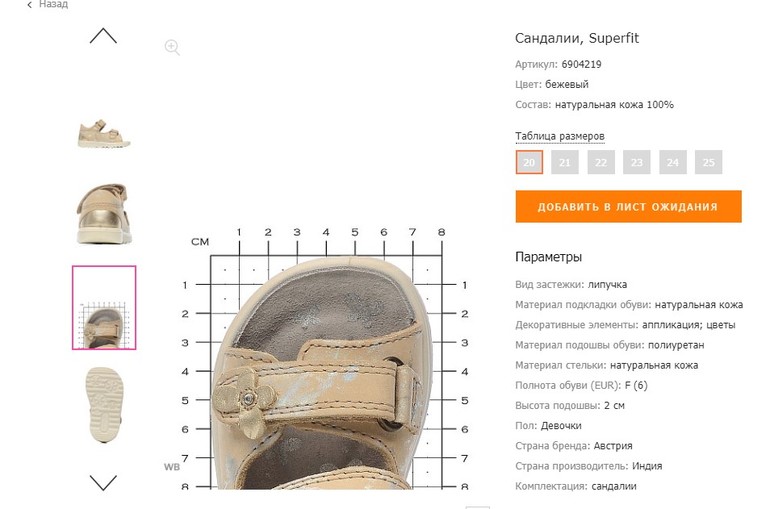View the sole bottom thumbnail
Image resolution: width=770 pixels, height=509 pixels.
pyautogui.click(x=104, y=403)
